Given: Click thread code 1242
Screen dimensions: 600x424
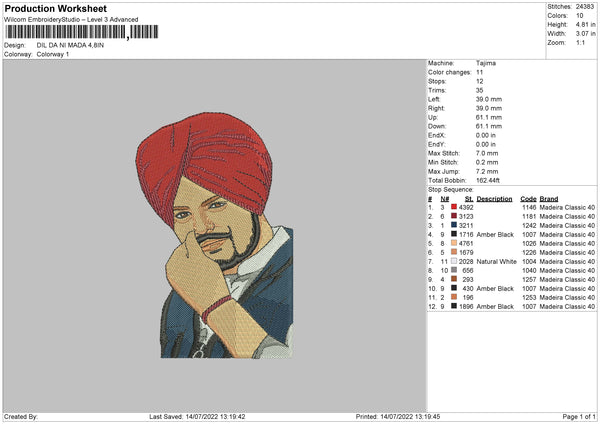Looking at the screenshot, I should click(x=529, y=225).
